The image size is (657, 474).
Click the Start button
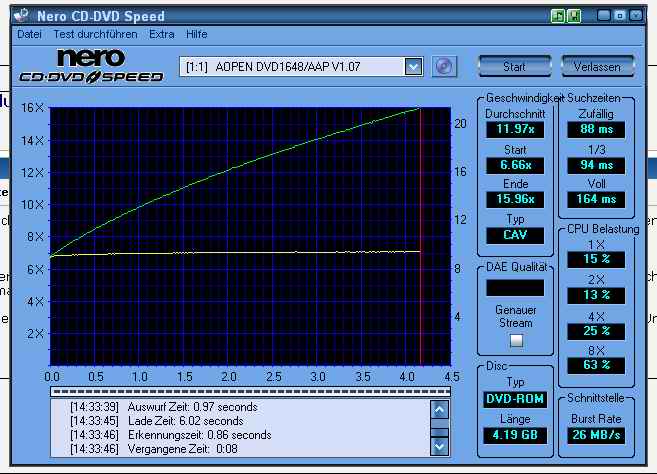tap(515, 67)
